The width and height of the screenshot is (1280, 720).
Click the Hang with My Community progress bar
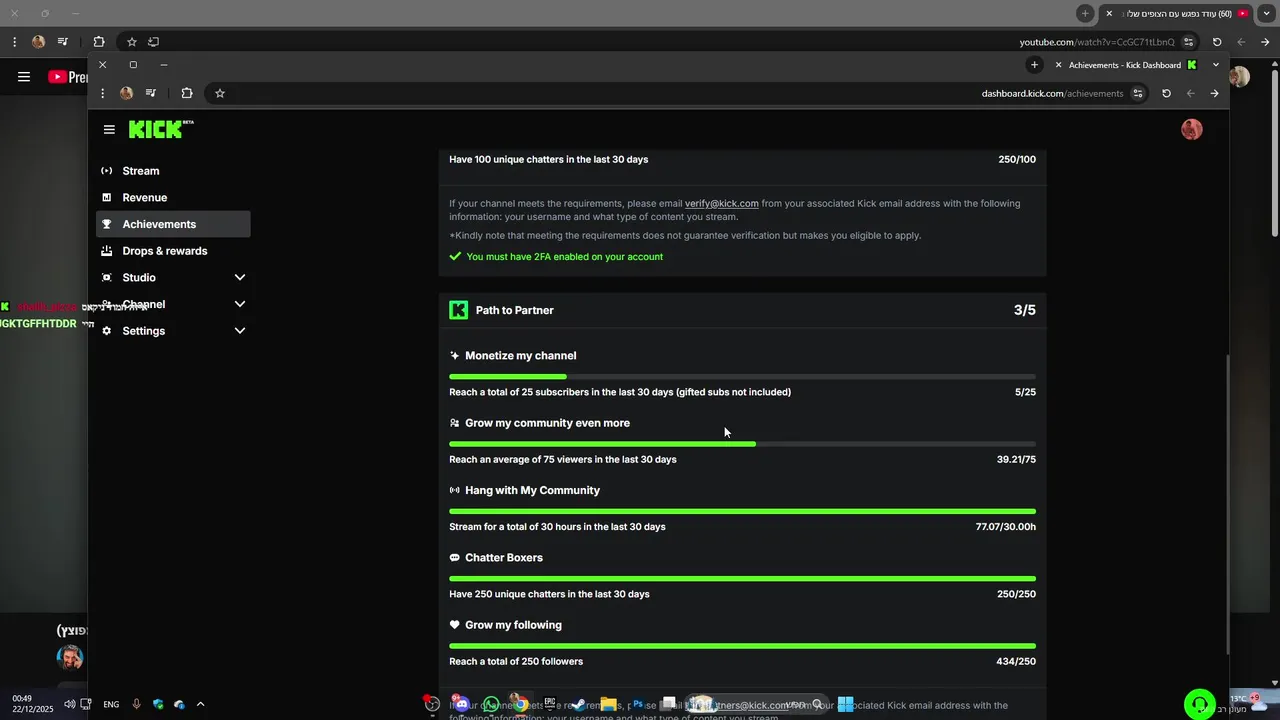click(742, 511)
